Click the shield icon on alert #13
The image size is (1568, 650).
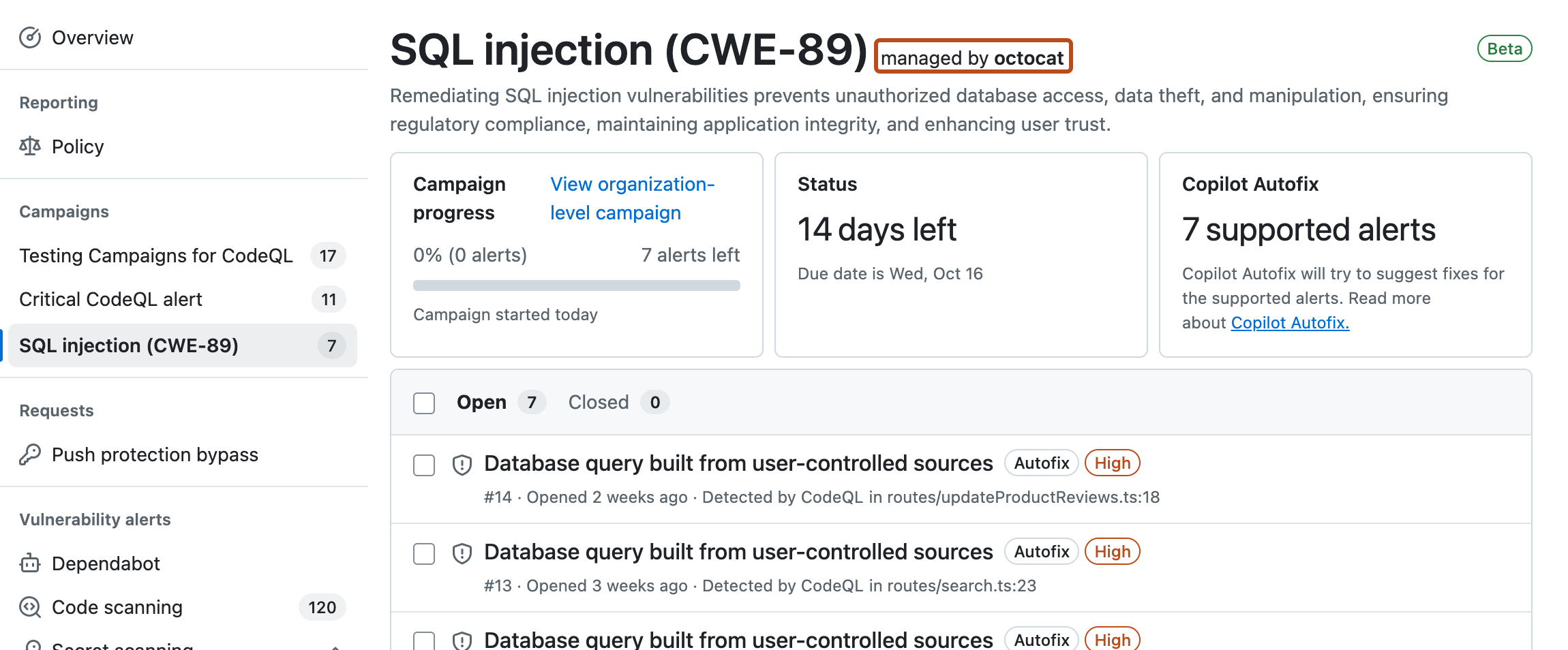462,553
